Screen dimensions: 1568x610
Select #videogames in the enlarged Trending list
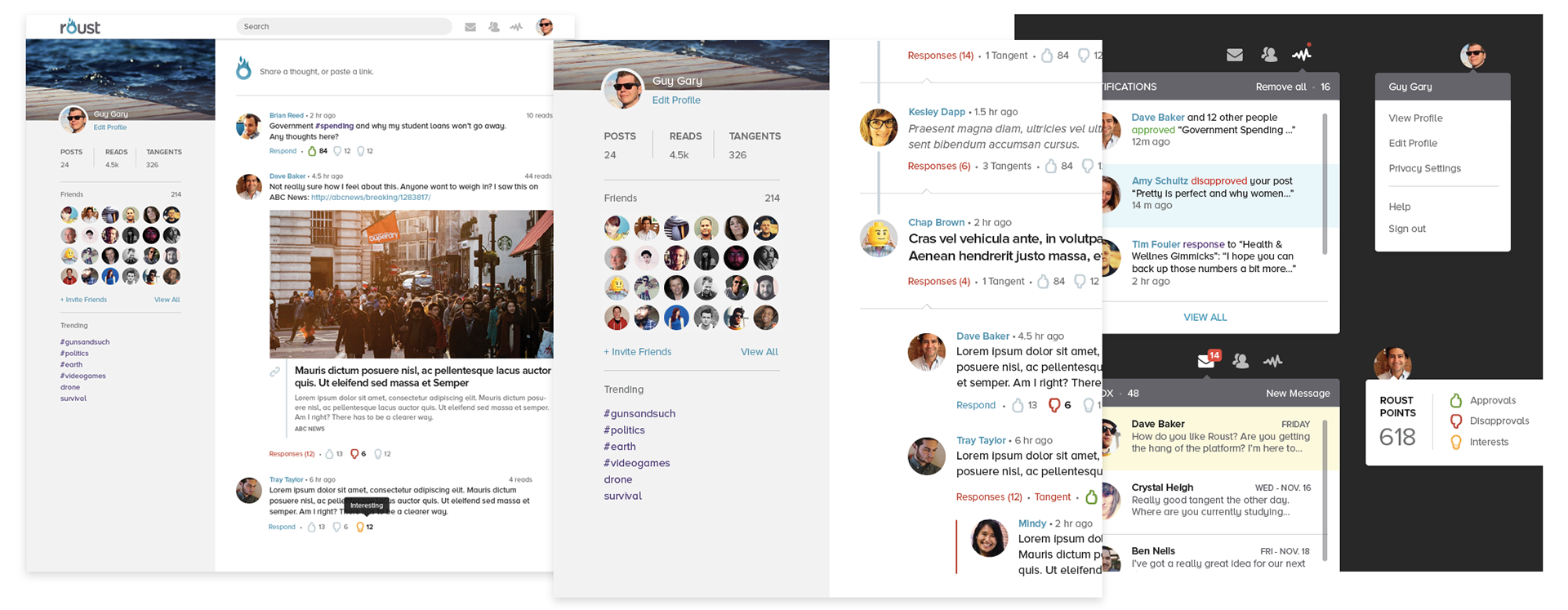click(637, 463)
